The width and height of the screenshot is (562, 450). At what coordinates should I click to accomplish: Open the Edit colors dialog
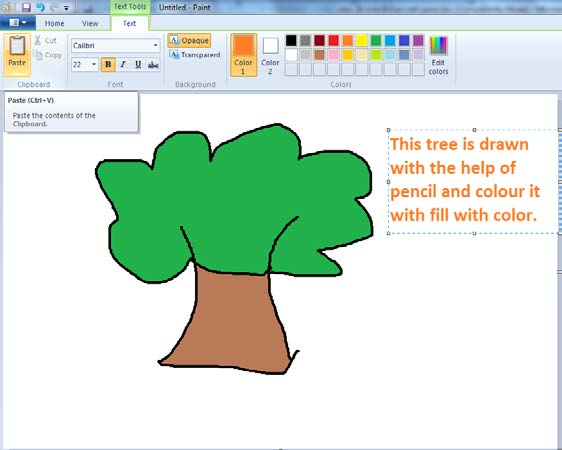(x=438, y=55)
